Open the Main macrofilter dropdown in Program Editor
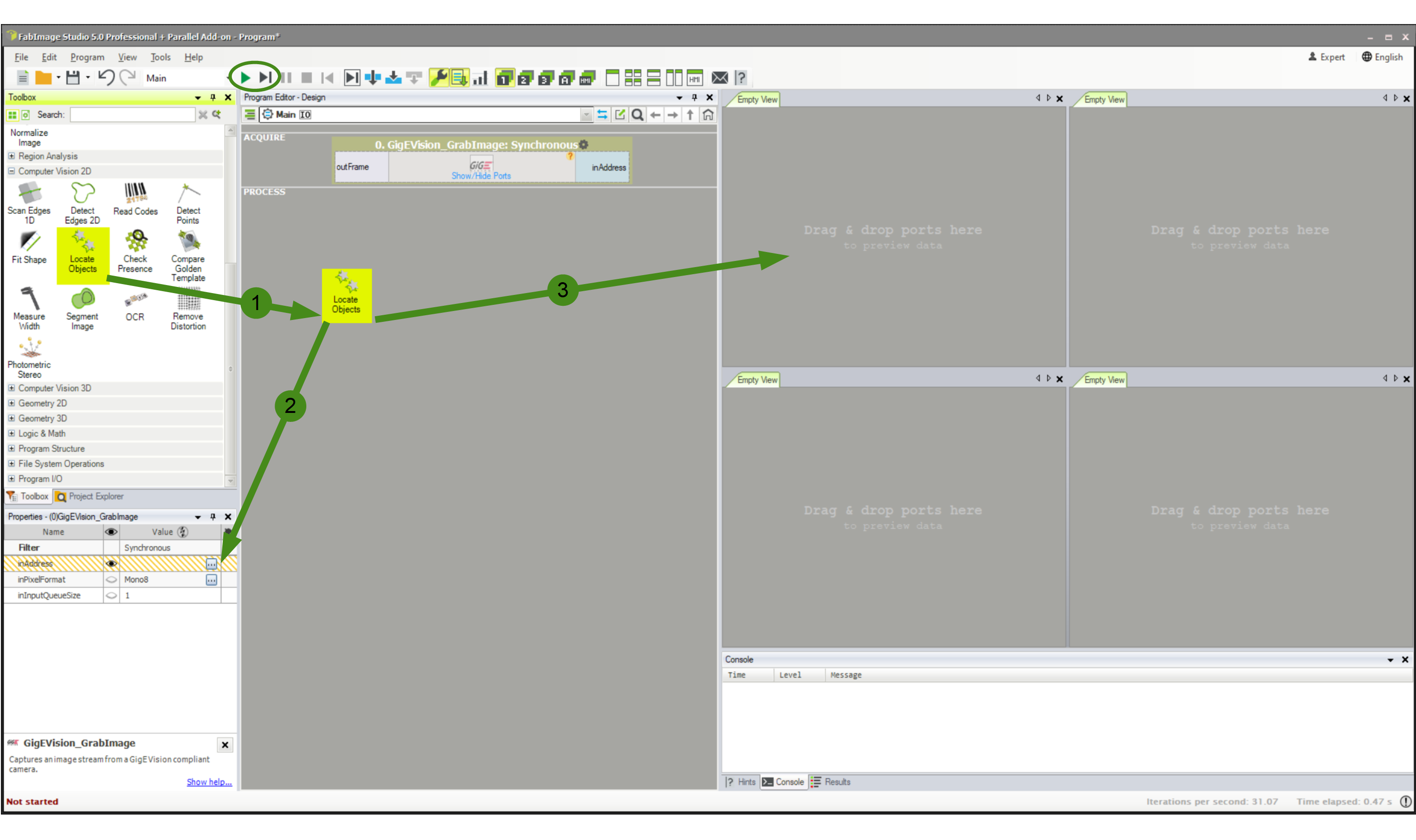 point(586,115)
